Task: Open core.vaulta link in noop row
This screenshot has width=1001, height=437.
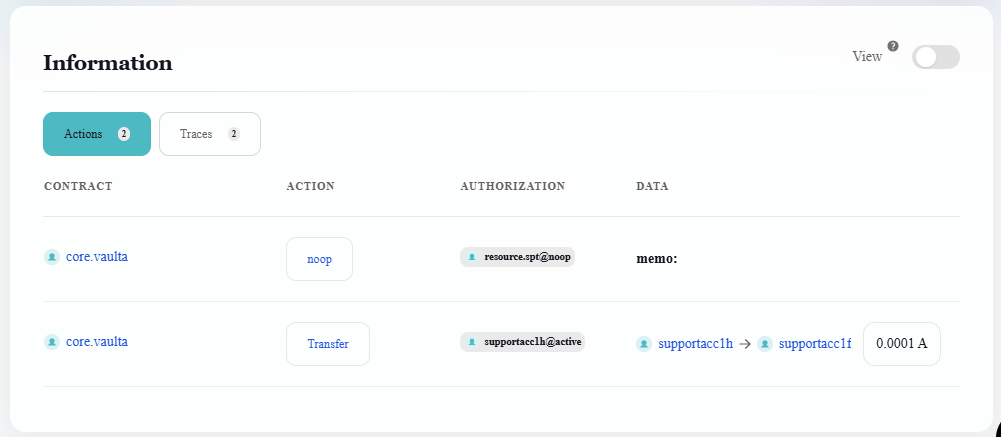Action: (97, 256)
